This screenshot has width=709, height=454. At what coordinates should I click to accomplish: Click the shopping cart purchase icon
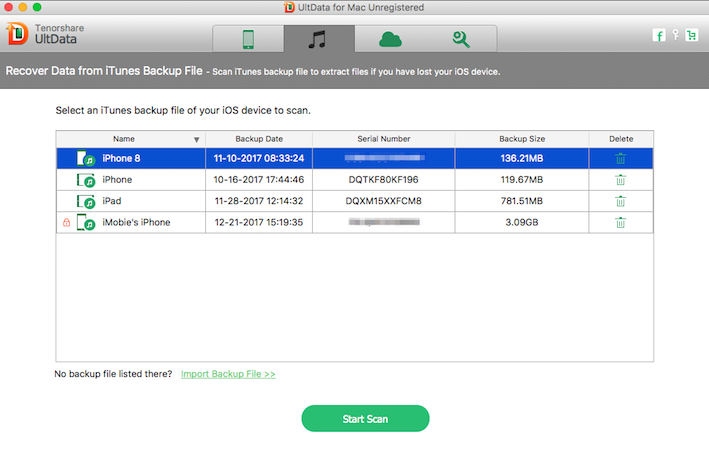(691, 35)
